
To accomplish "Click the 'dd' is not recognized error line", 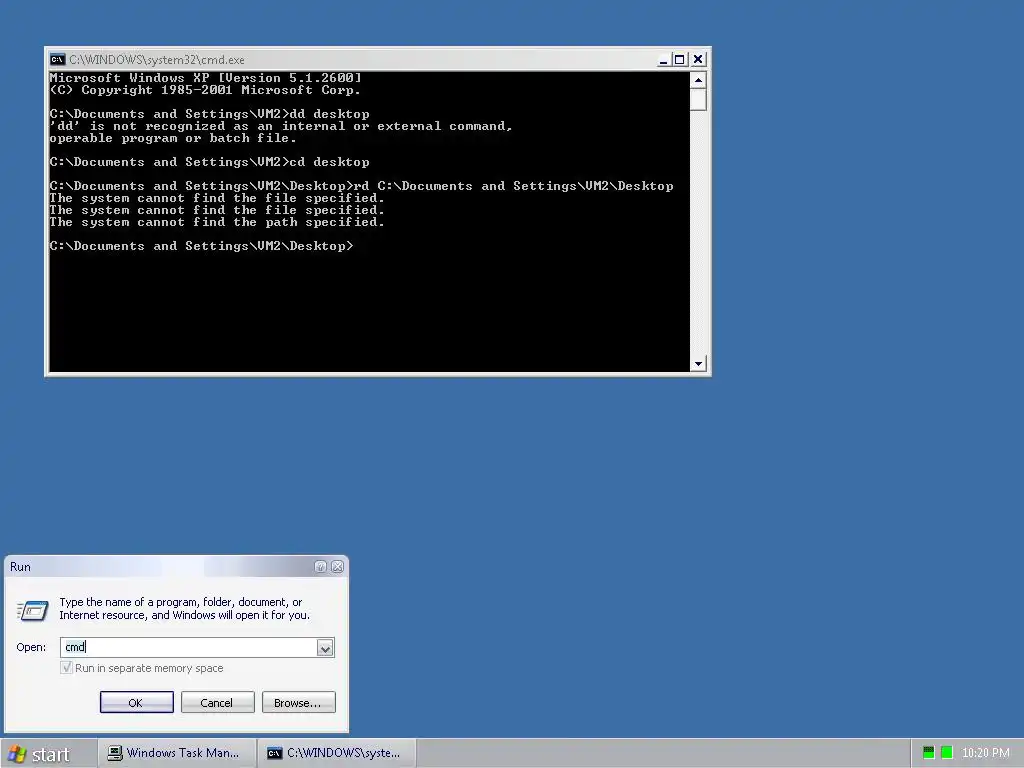I will point(281,126).
